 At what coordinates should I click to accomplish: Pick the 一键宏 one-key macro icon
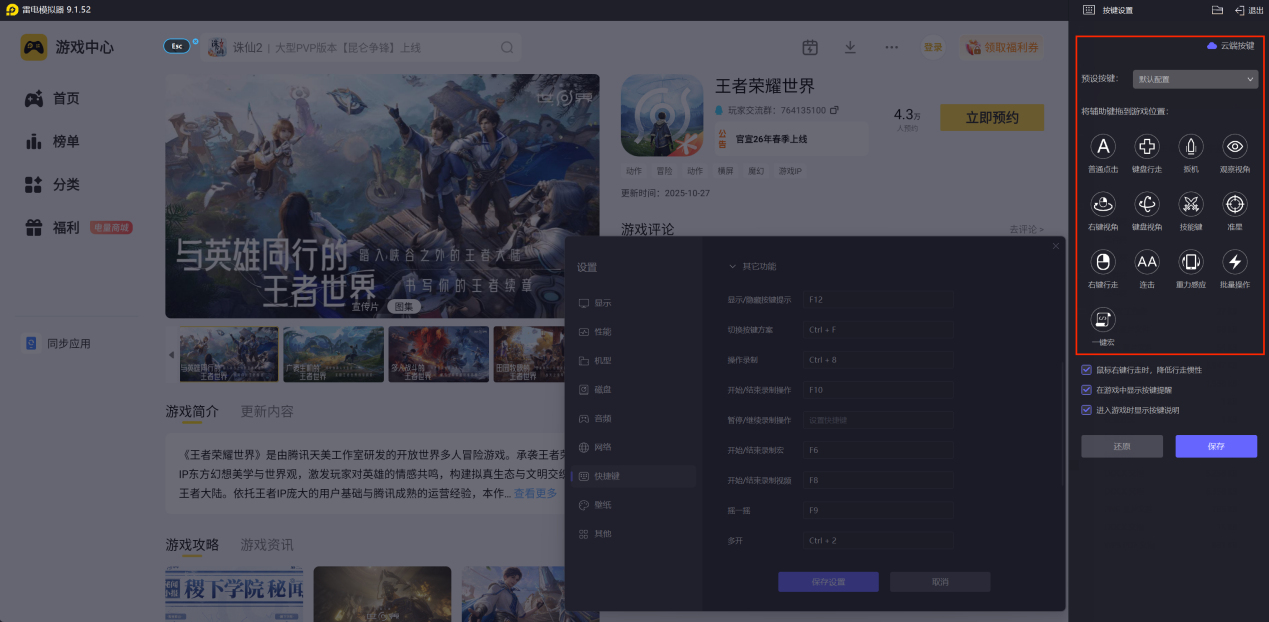click(x=1103, y=319)
